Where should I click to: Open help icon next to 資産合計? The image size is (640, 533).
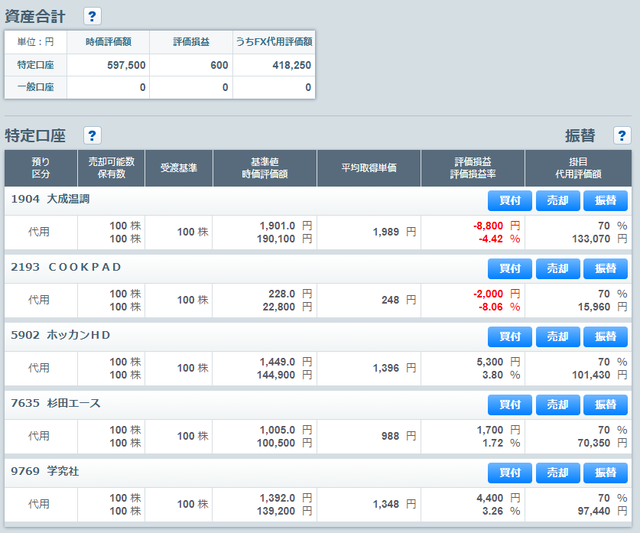coord(92,17)
